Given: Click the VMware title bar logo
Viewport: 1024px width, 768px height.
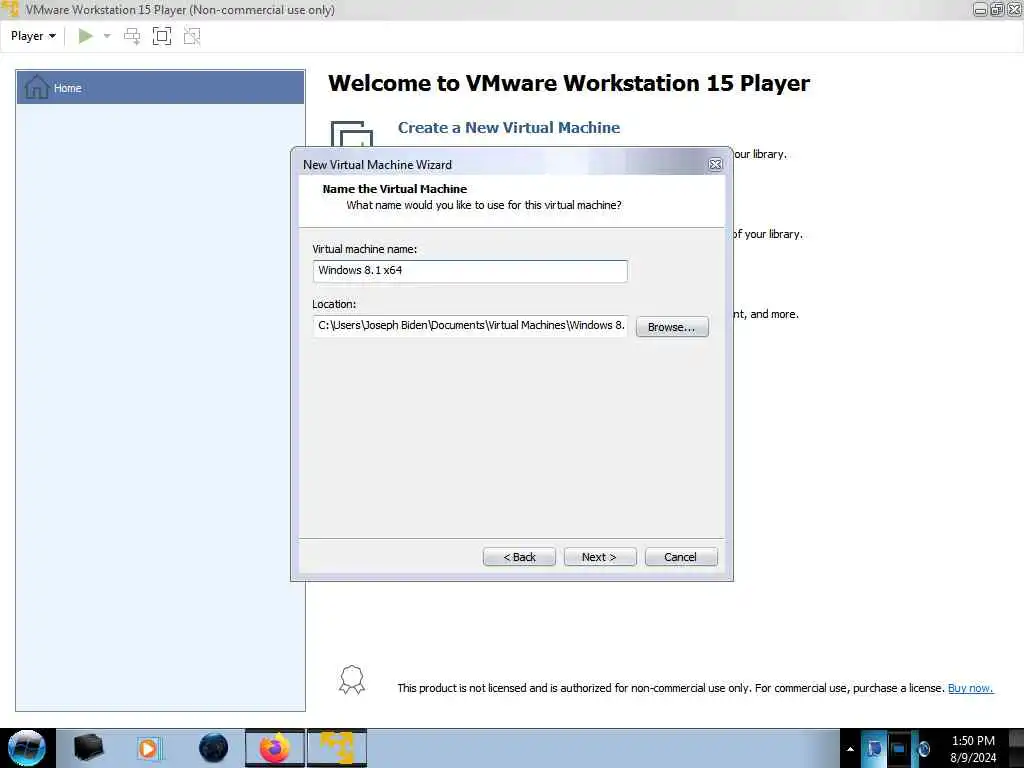Looking at the screenshot, I should pos(9,9).
